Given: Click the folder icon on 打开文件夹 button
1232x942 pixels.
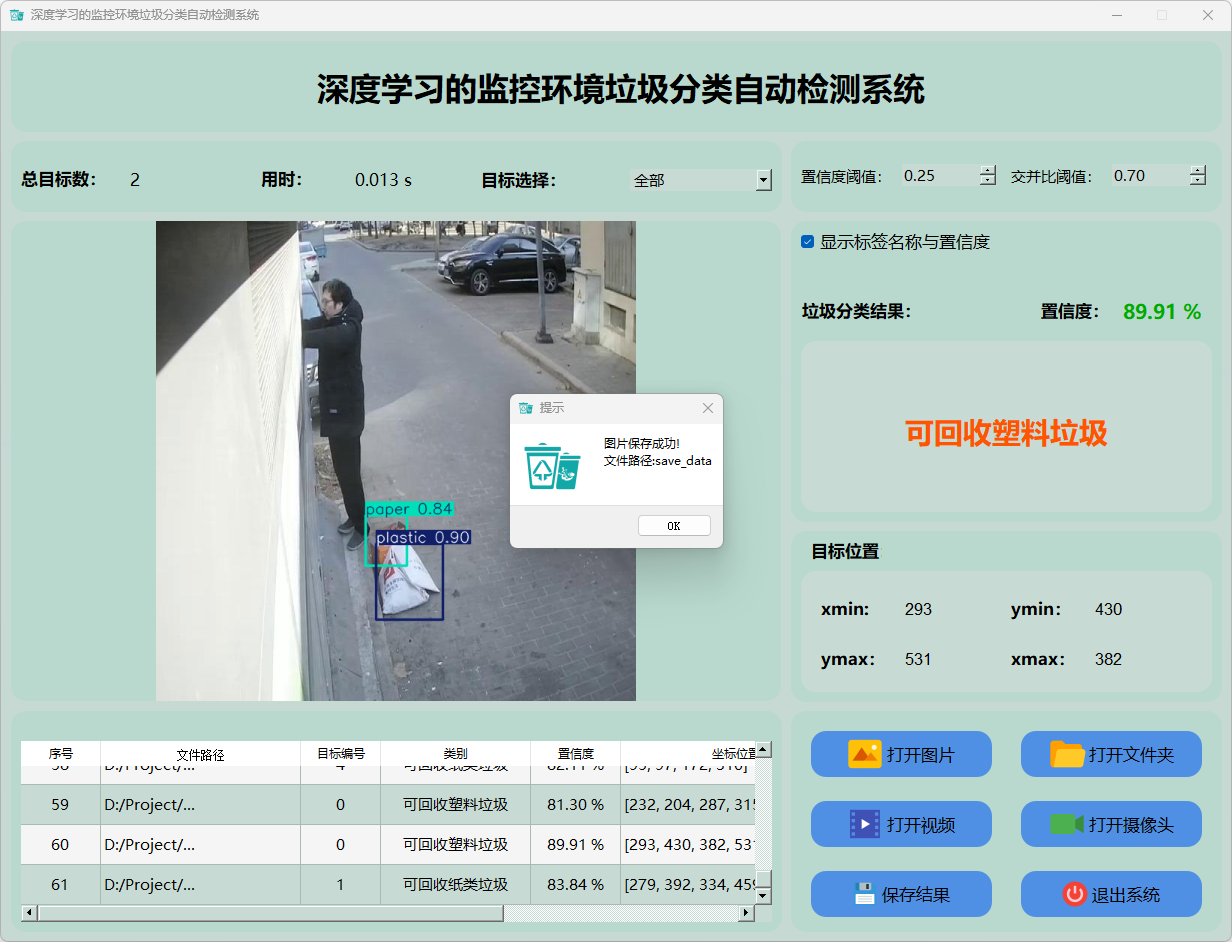Looking at the screenshot, I should pyautogui.click(x=1067, y=754).
